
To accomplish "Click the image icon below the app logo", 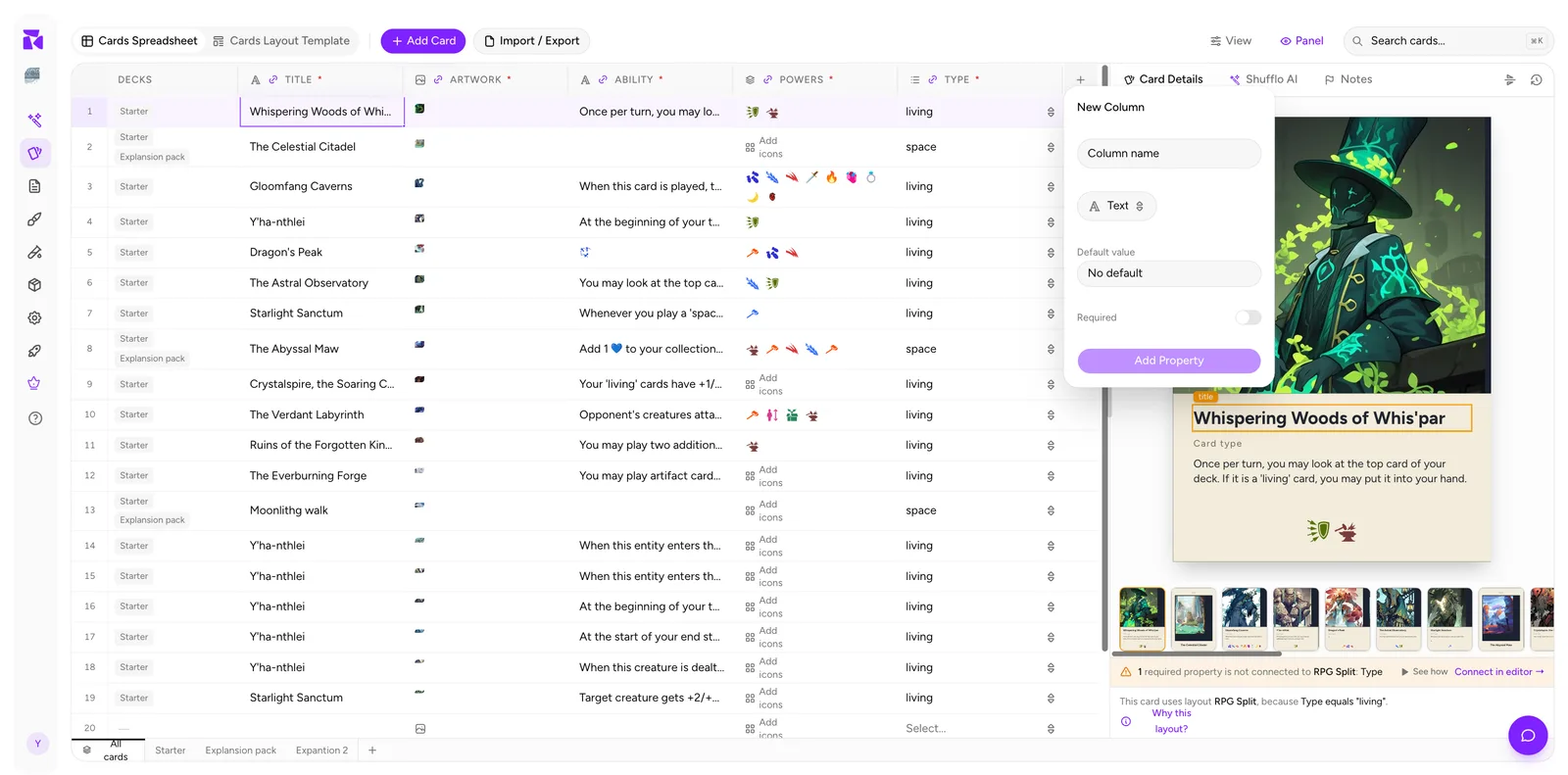I will point(33,74).
